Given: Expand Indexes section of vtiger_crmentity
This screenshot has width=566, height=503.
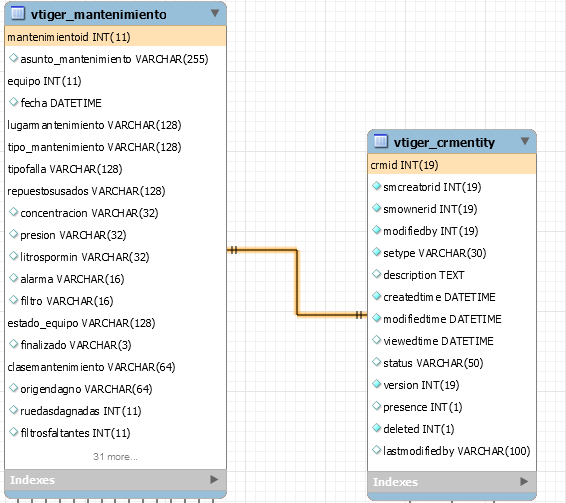Looking at the screenshot, I should [x=524, y=481].
